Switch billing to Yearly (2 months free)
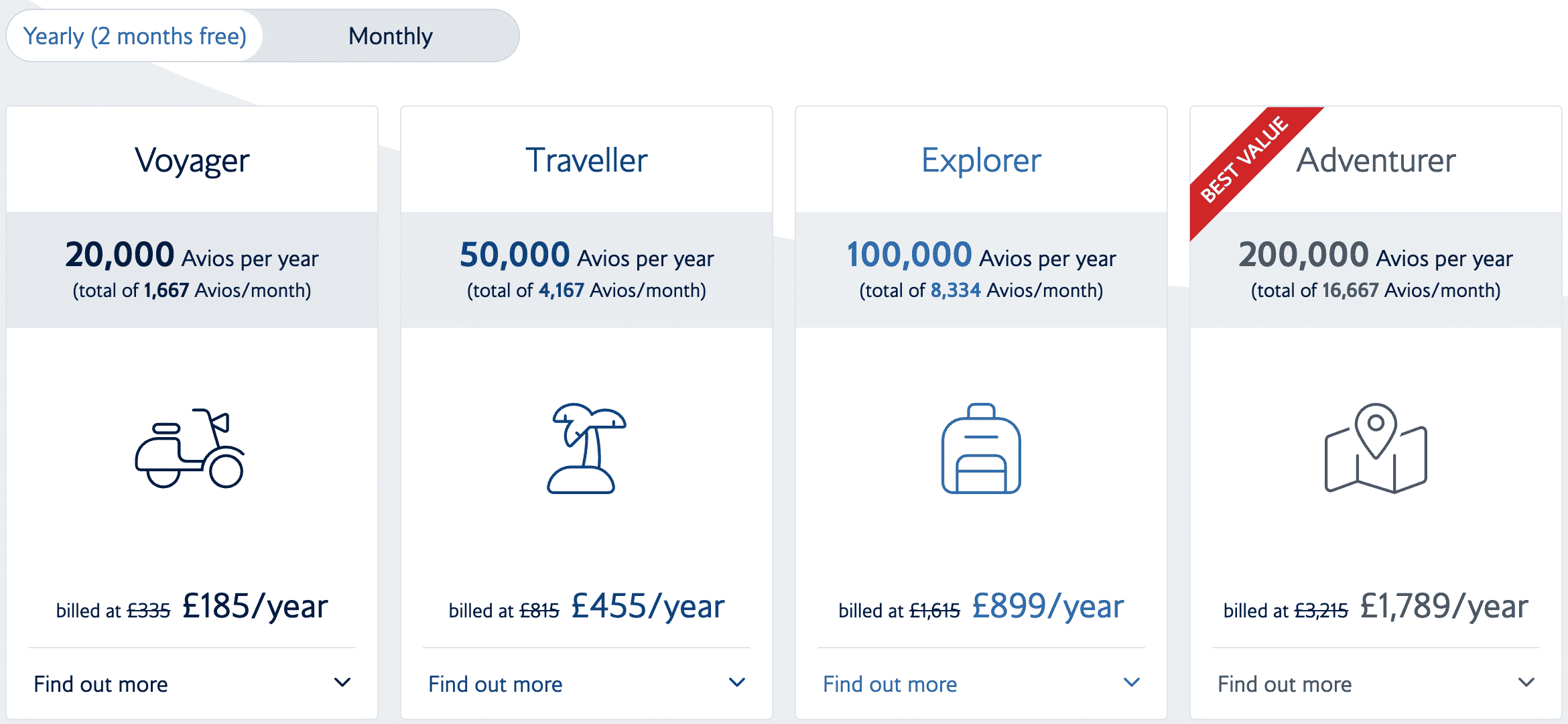Screen dimensions: 1568x724 coord(135,36)
